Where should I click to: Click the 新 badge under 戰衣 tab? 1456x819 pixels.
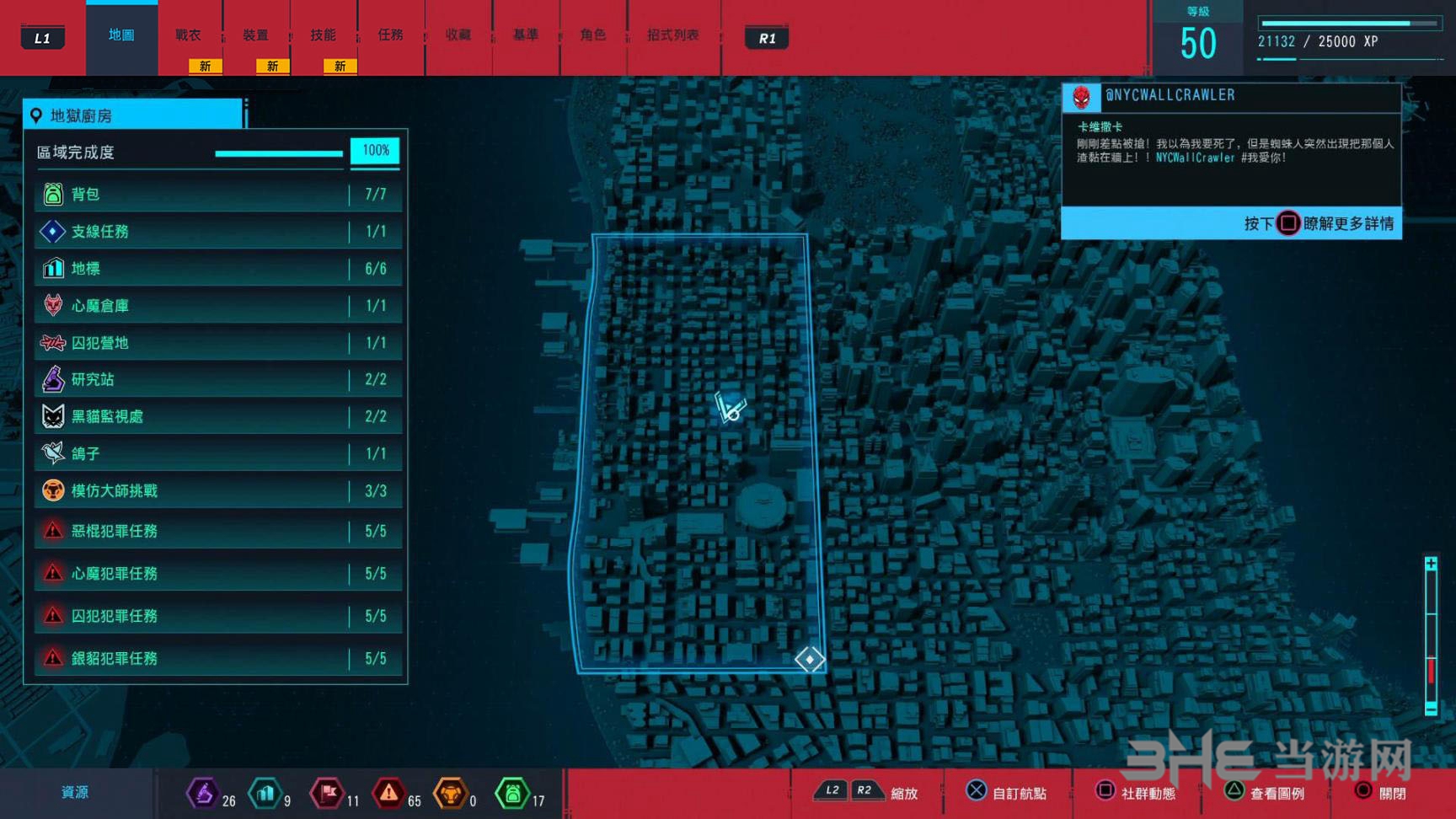[x=205, y=66]
